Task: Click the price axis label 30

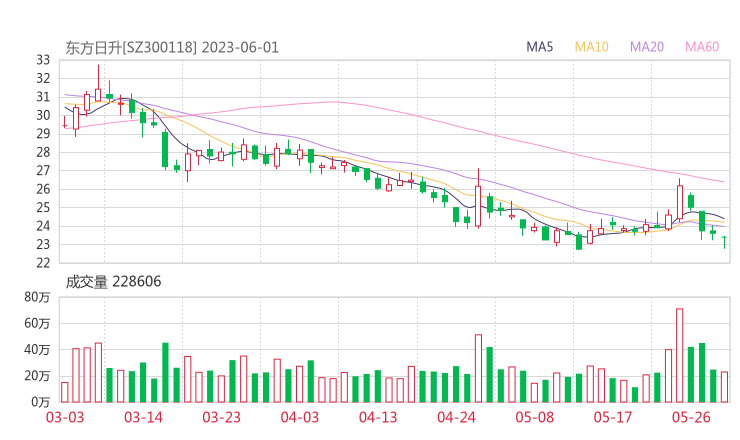Action: coord(43,115)
